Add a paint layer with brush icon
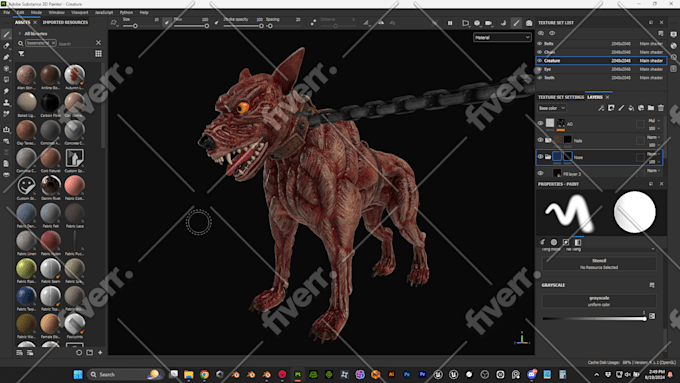The image size is (680, 383). click(621, 108)
